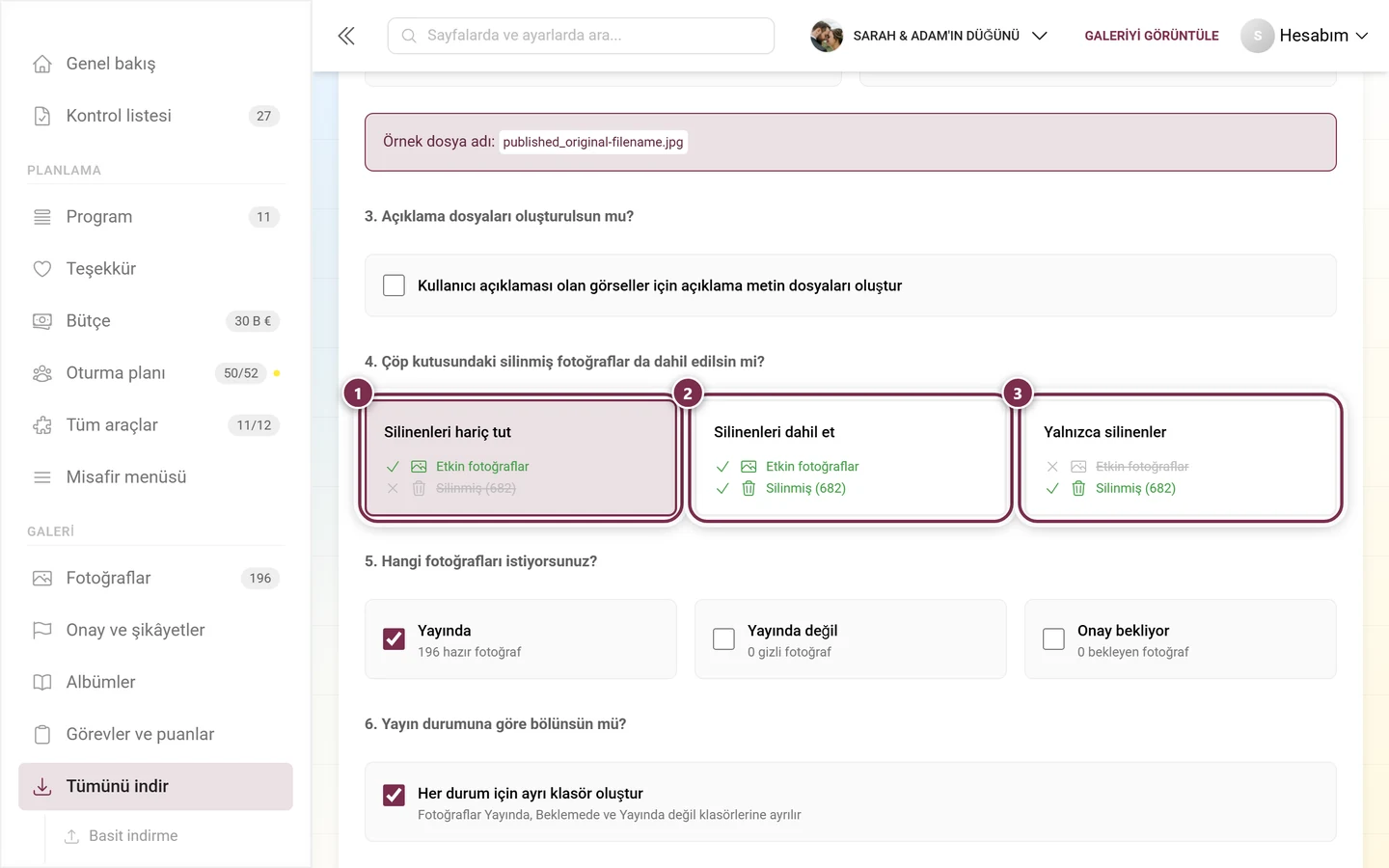Click the upload icon beside Basit indirme
The image size is (1389, 868).
coord(71,836)
